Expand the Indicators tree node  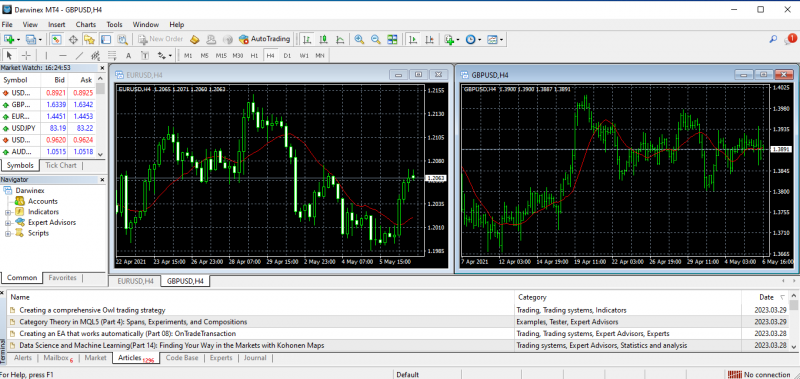tap(8, 212)
